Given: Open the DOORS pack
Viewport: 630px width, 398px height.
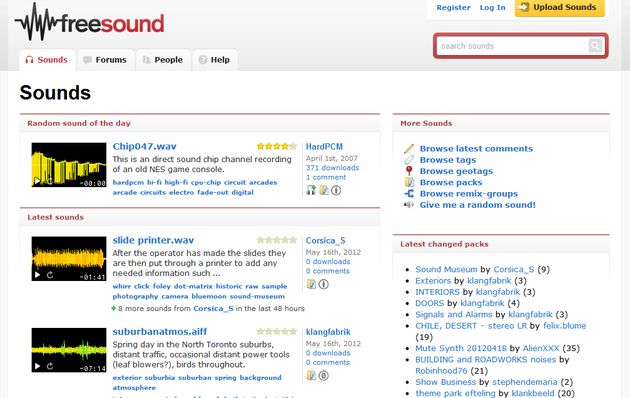Looking at the screenshot, I should click(x=430, y=303).
